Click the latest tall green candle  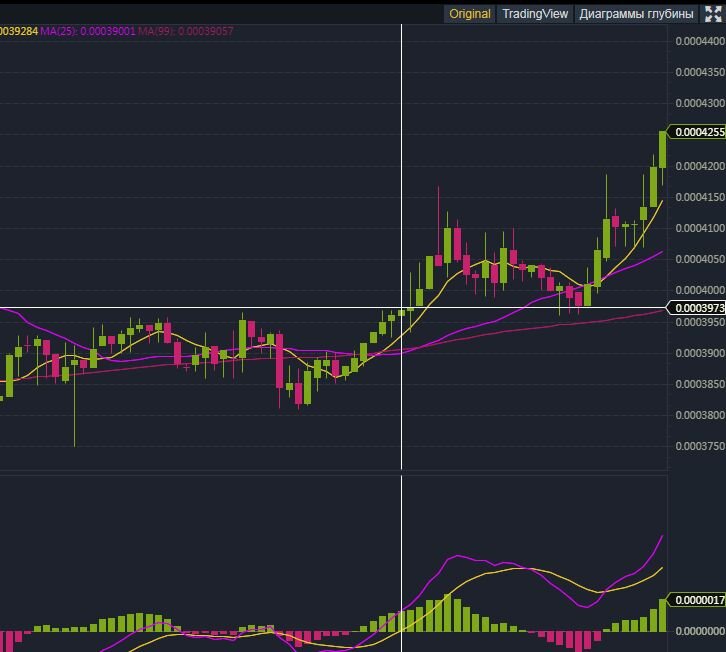coord(663,149)
